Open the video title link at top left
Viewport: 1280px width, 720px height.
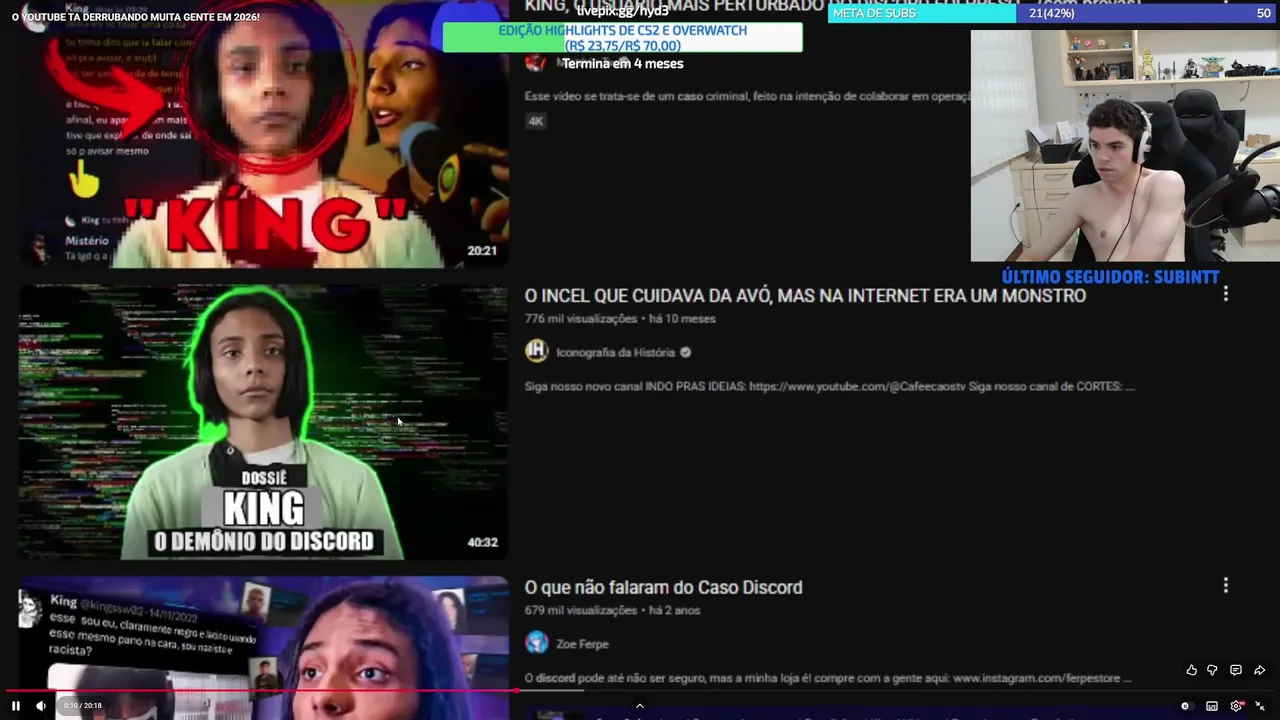(136, 17)
